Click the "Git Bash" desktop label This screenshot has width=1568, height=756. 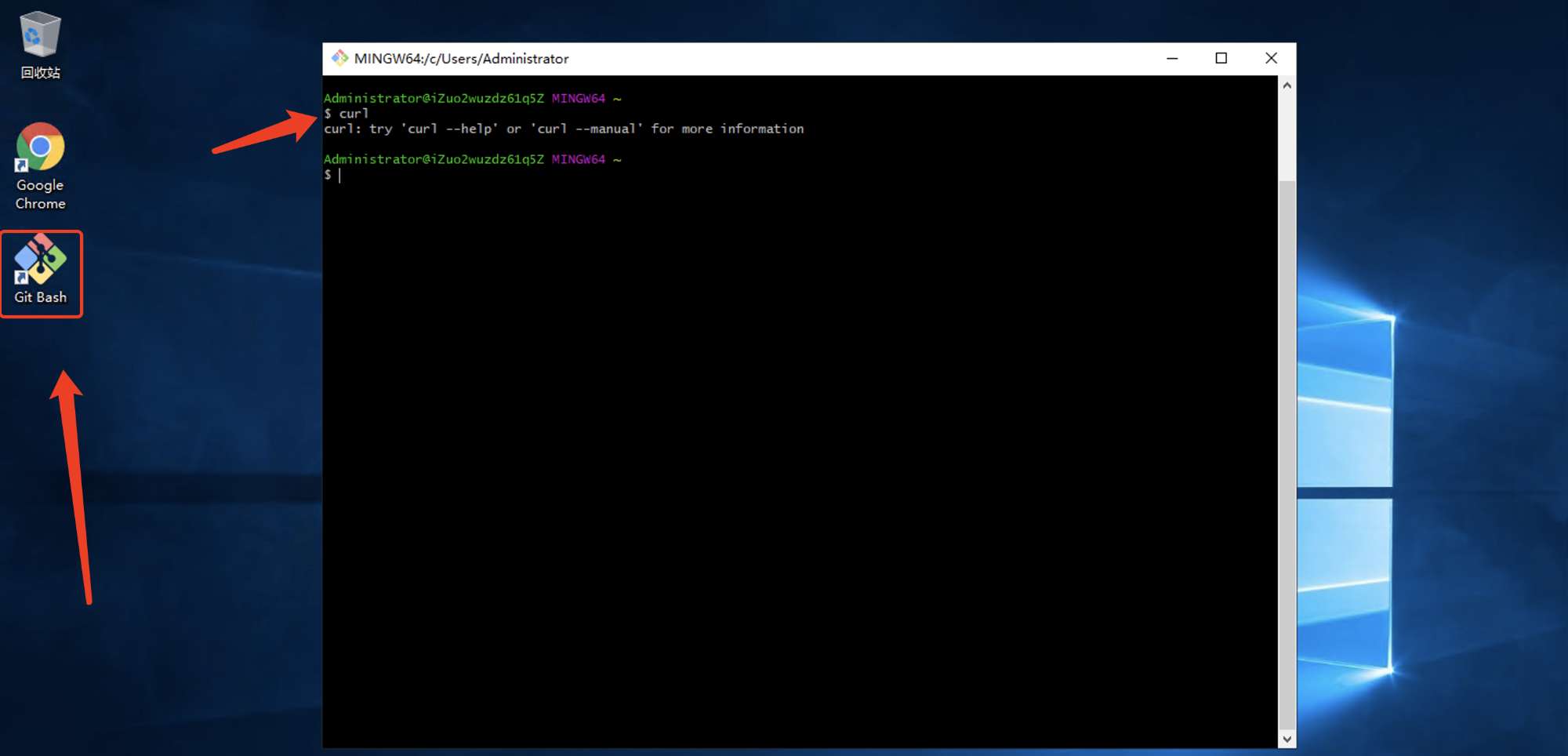point(40,297)
